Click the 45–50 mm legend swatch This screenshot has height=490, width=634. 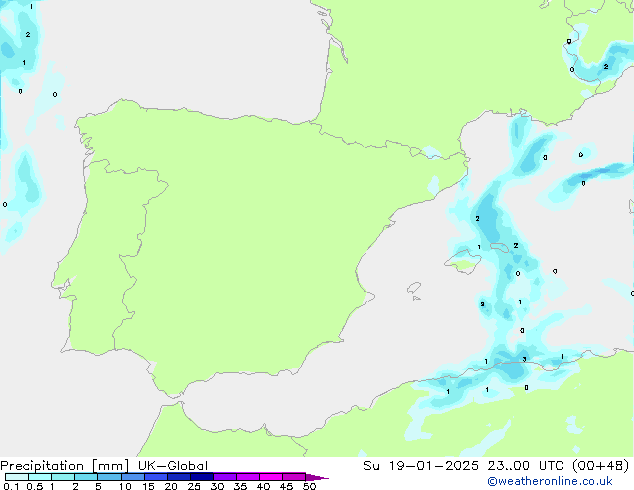click(x=294, y=477)
